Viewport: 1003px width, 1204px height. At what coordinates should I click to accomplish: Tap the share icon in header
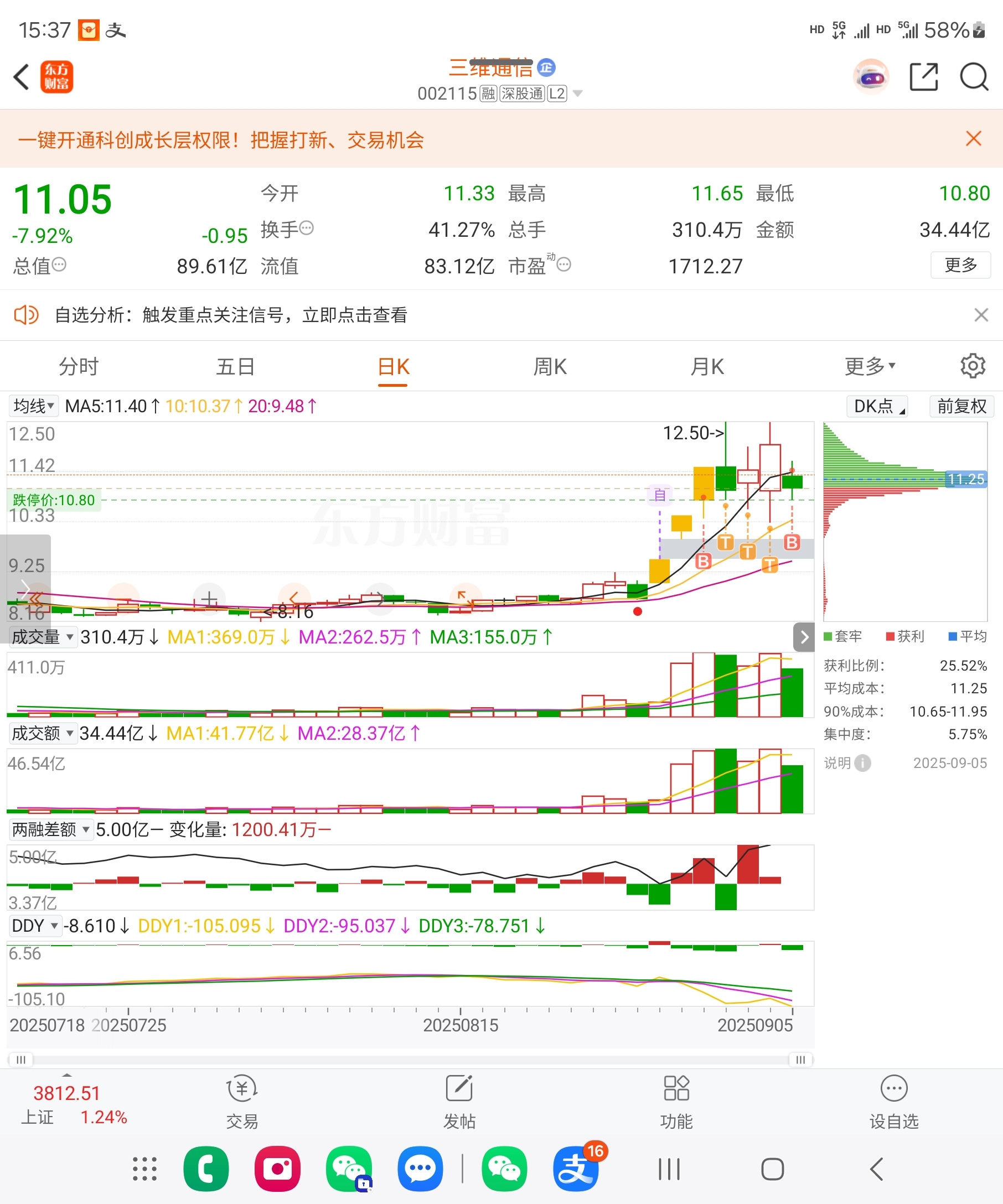point(924,77)
